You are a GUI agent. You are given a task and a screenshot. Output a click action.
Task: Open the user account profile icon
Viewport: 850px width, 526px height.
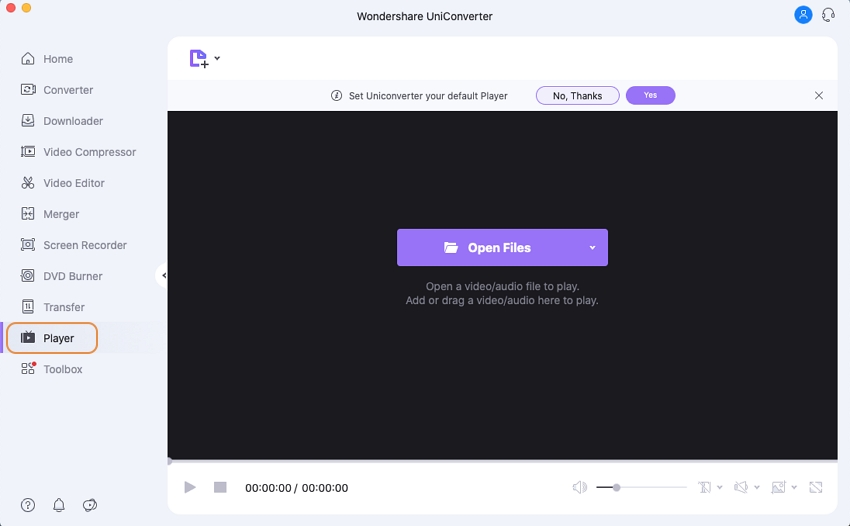click(x=803, y=15)
